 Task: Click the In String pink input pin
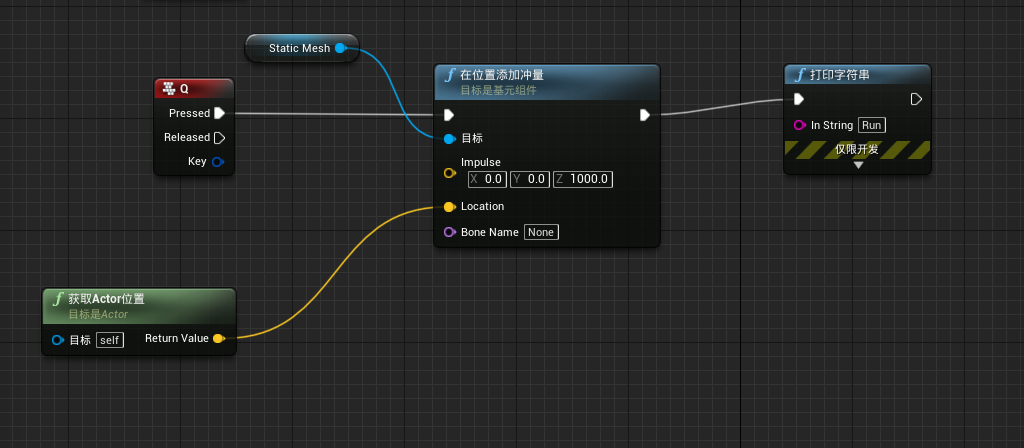point(799,125)
